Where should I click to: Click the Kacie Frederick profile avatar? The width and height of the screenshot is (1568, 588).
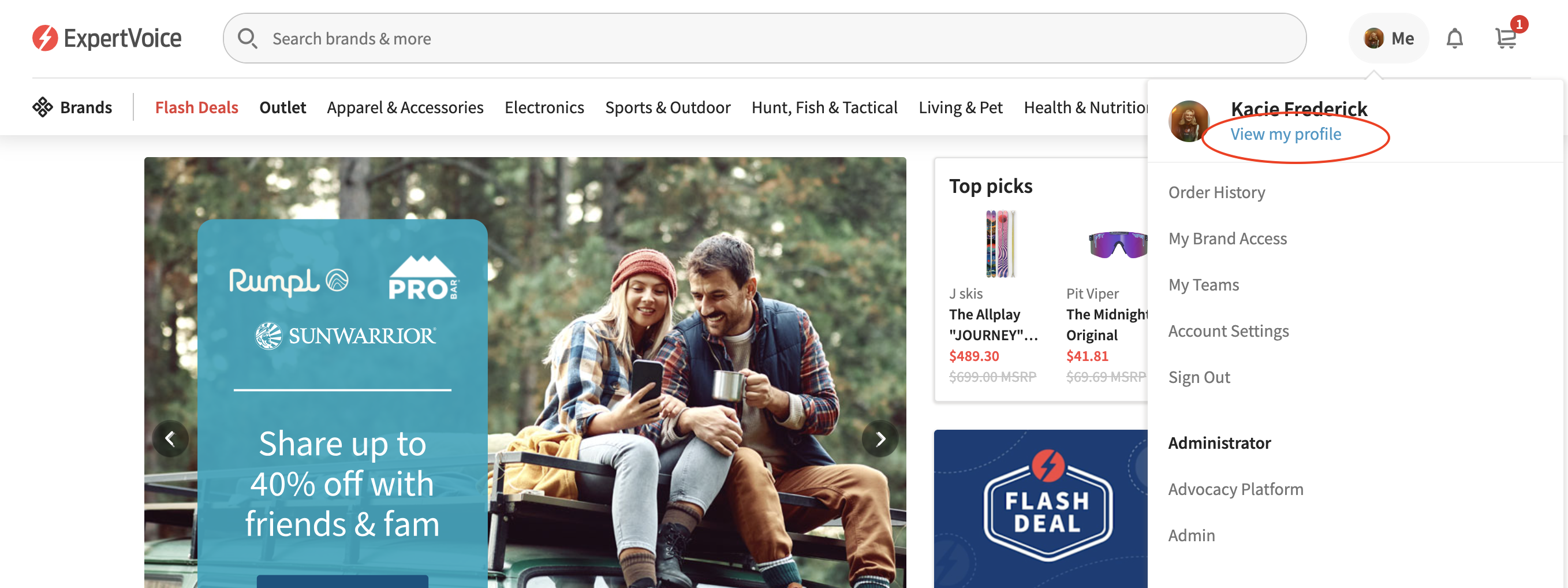point(1189,121)
